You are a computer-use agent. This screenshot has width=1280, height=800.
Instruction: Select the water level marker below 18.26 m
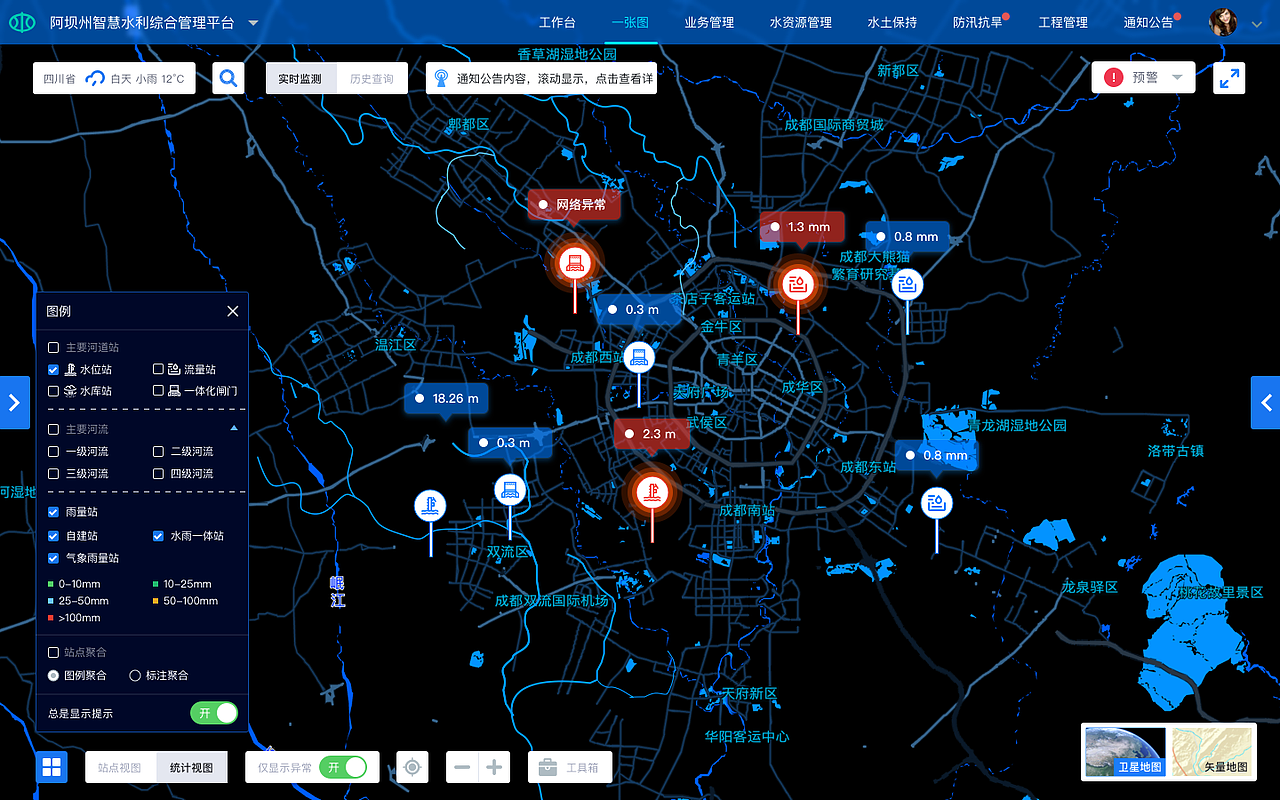point(430,505)
